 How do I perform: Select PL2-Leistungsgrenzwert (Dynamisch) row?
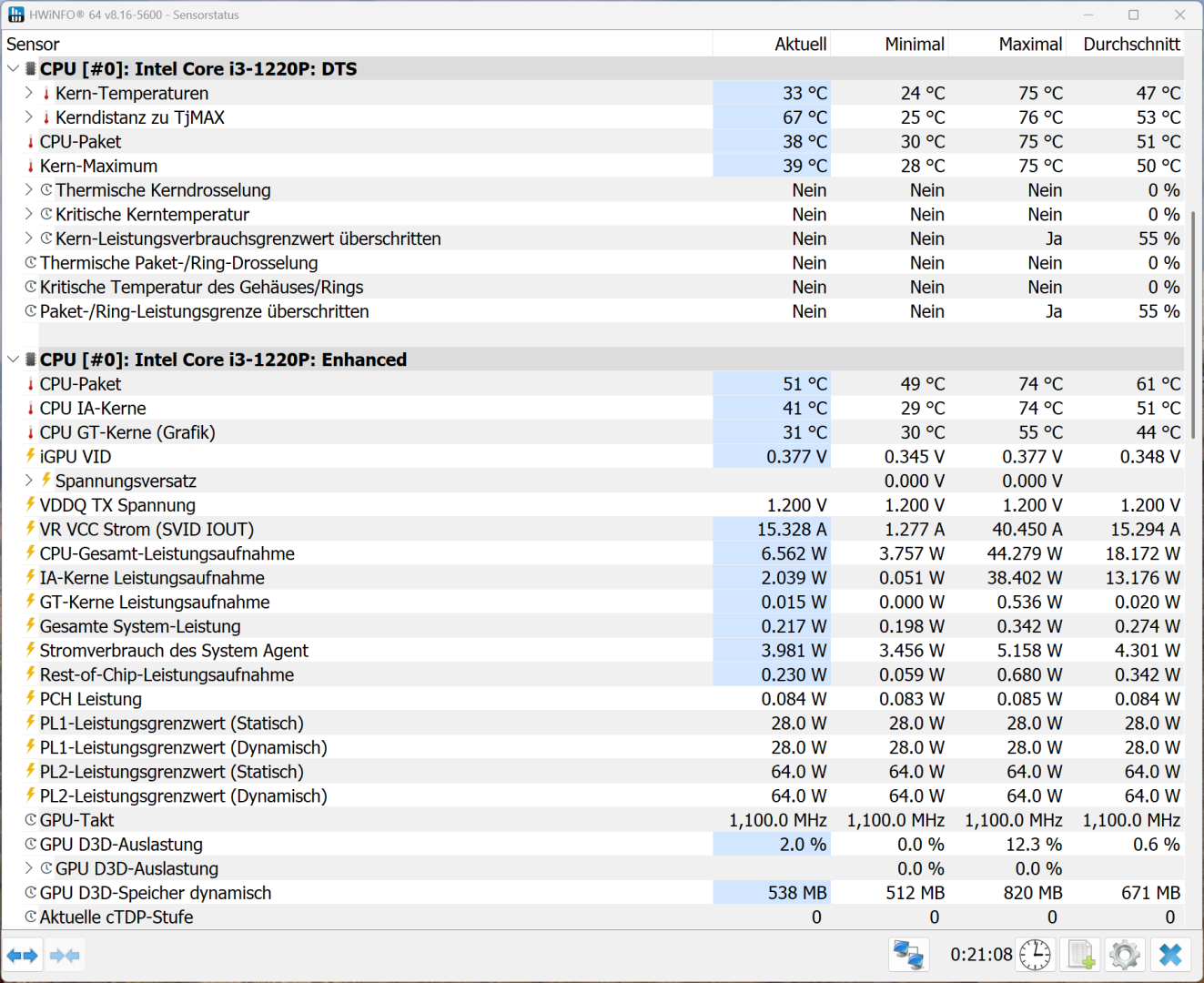(x=593, y=796)
